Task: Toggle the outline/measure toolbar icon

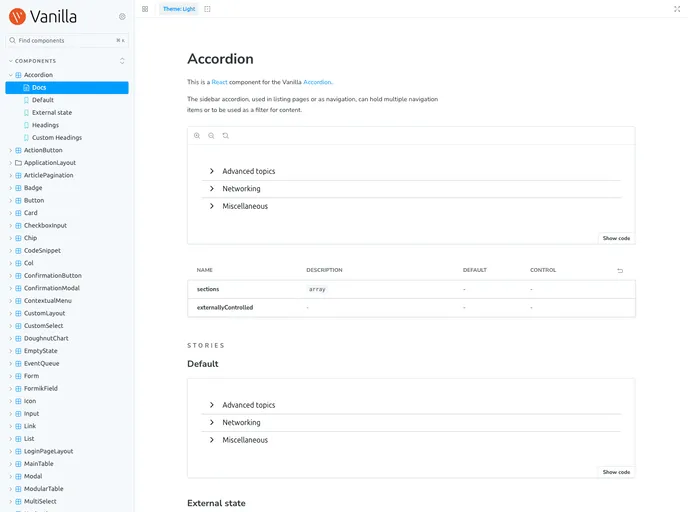Action: pos(208,9)
